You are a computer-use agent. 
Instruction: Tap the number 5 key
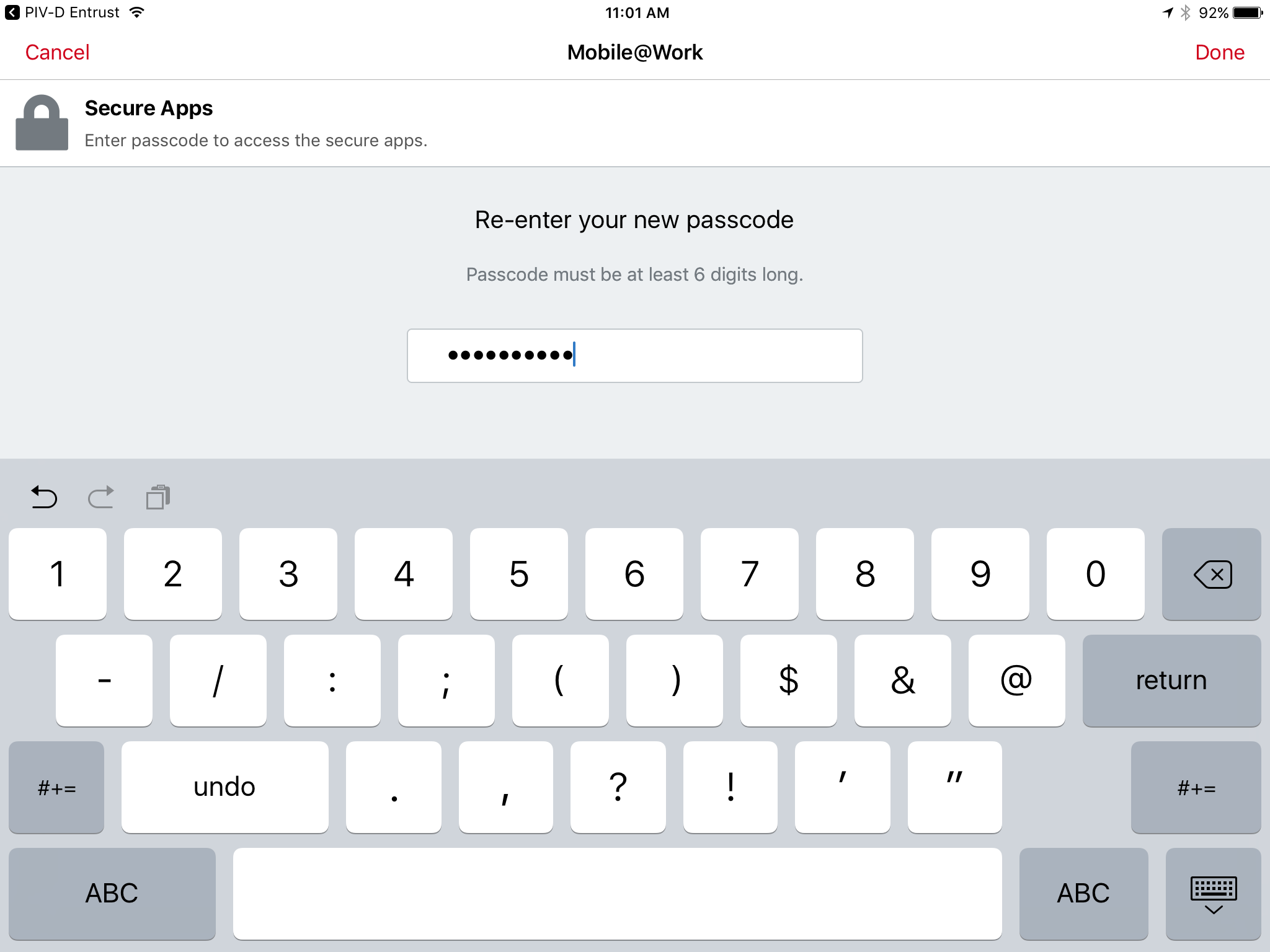tap(518, 574)
